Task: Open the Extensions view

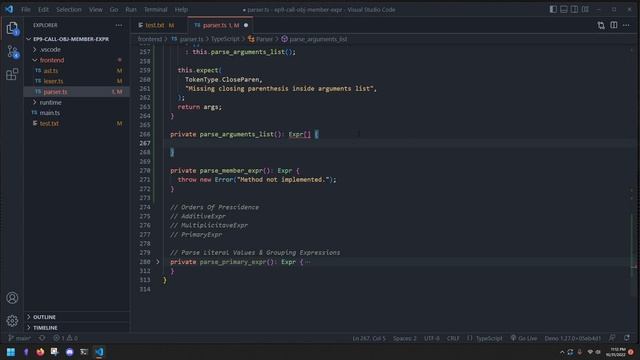Action: pos(12,74)
